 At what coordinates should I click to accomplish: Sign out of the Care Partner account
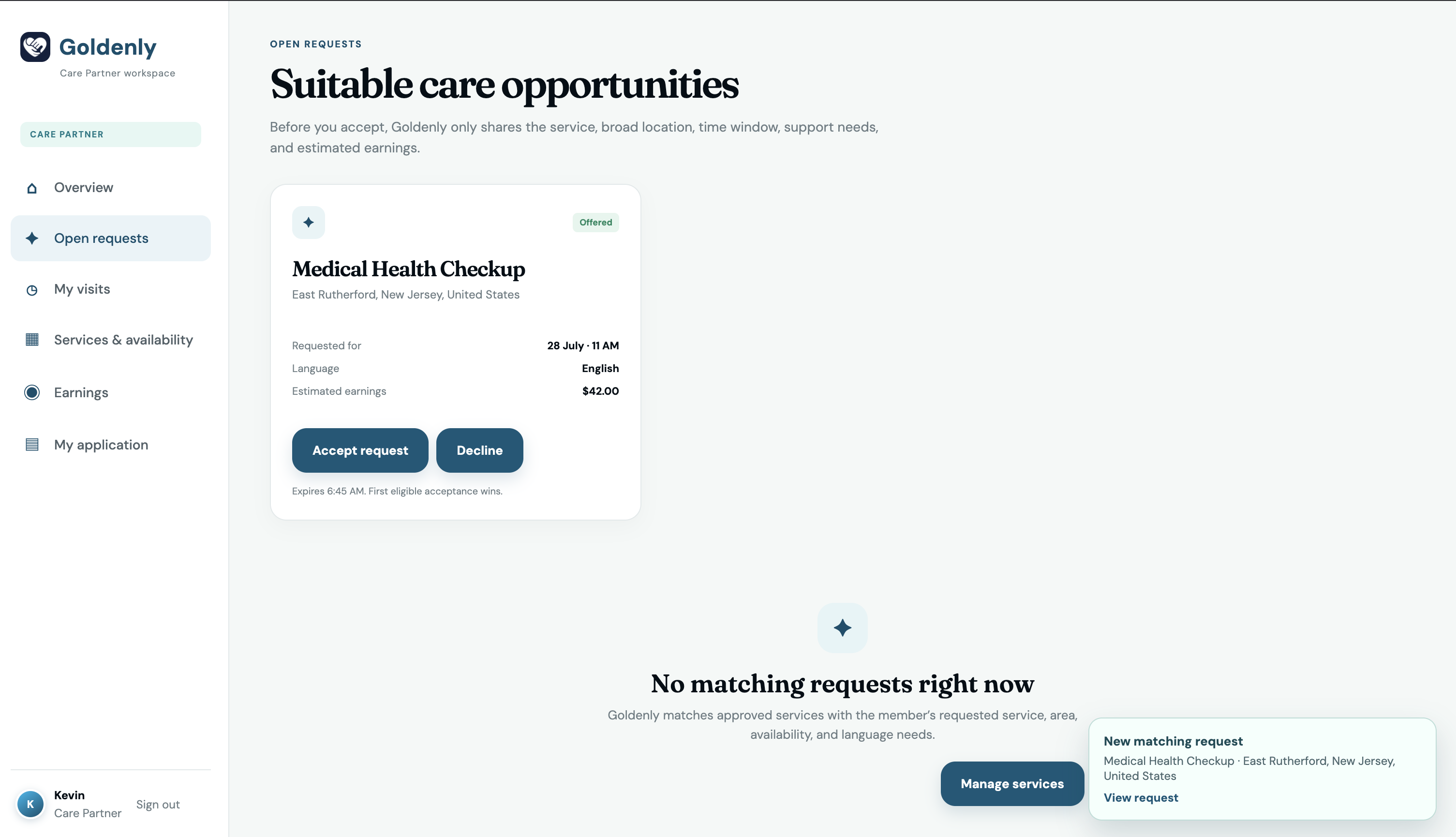pos(158,804)
